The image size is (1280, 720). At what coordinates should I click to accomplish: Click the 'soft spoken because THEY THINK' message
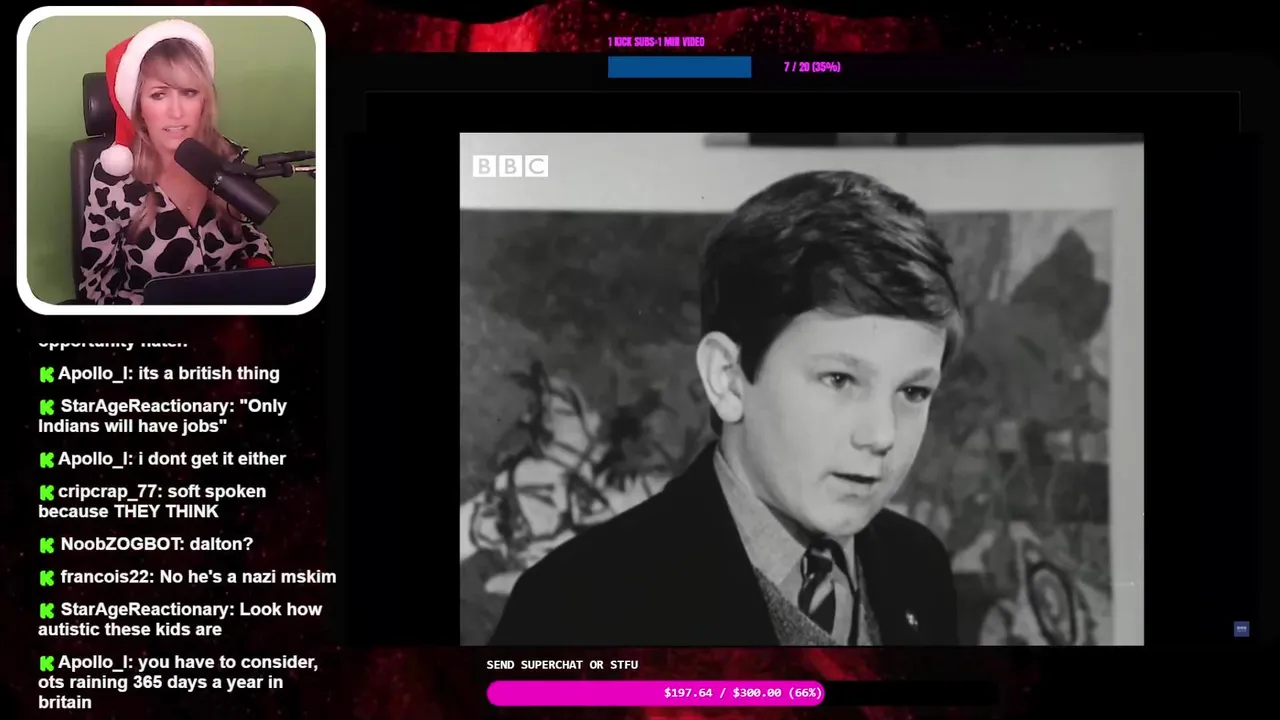click(x=152, y=501)
